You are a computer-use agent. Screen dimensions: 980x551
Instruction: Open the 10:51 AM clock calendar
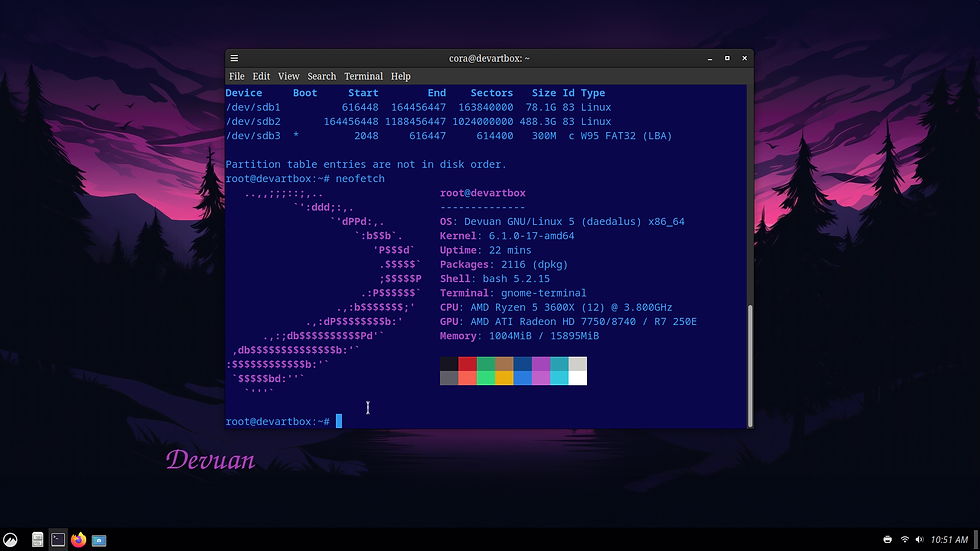949,540
